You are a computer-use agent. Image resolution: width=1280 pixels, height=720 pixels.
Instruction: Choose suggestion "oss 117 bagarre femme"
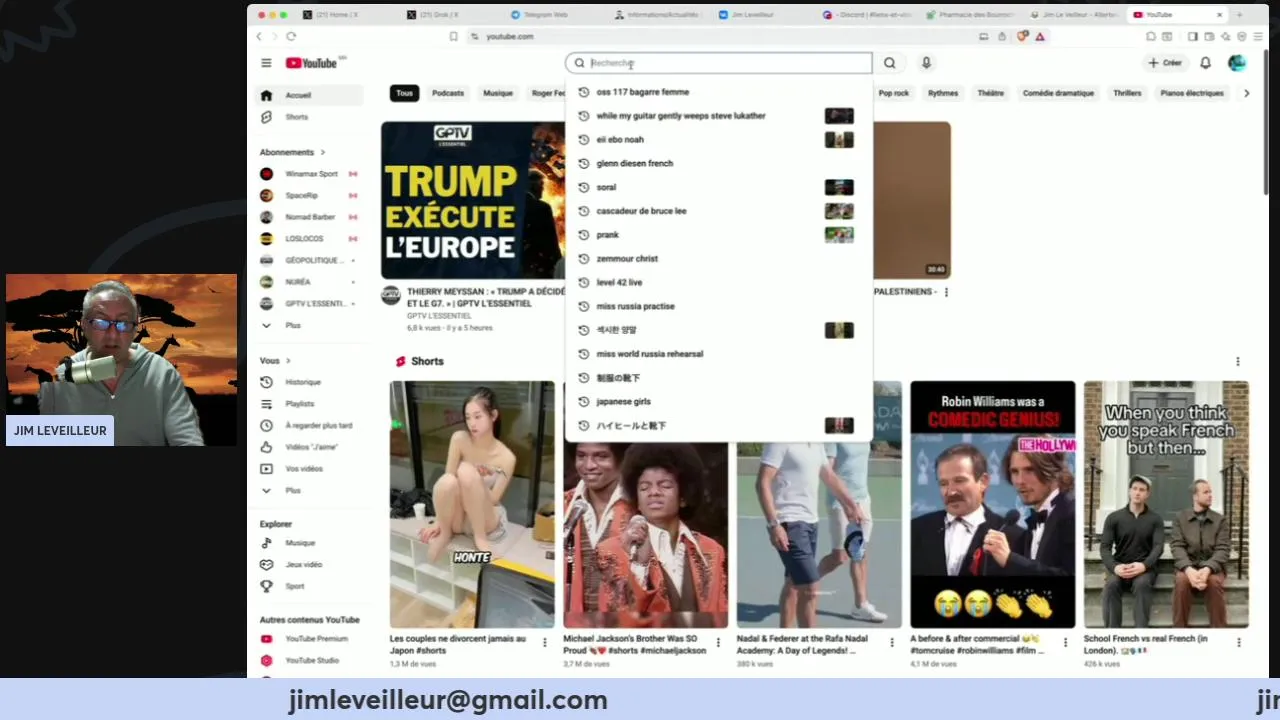coord(718,92)
